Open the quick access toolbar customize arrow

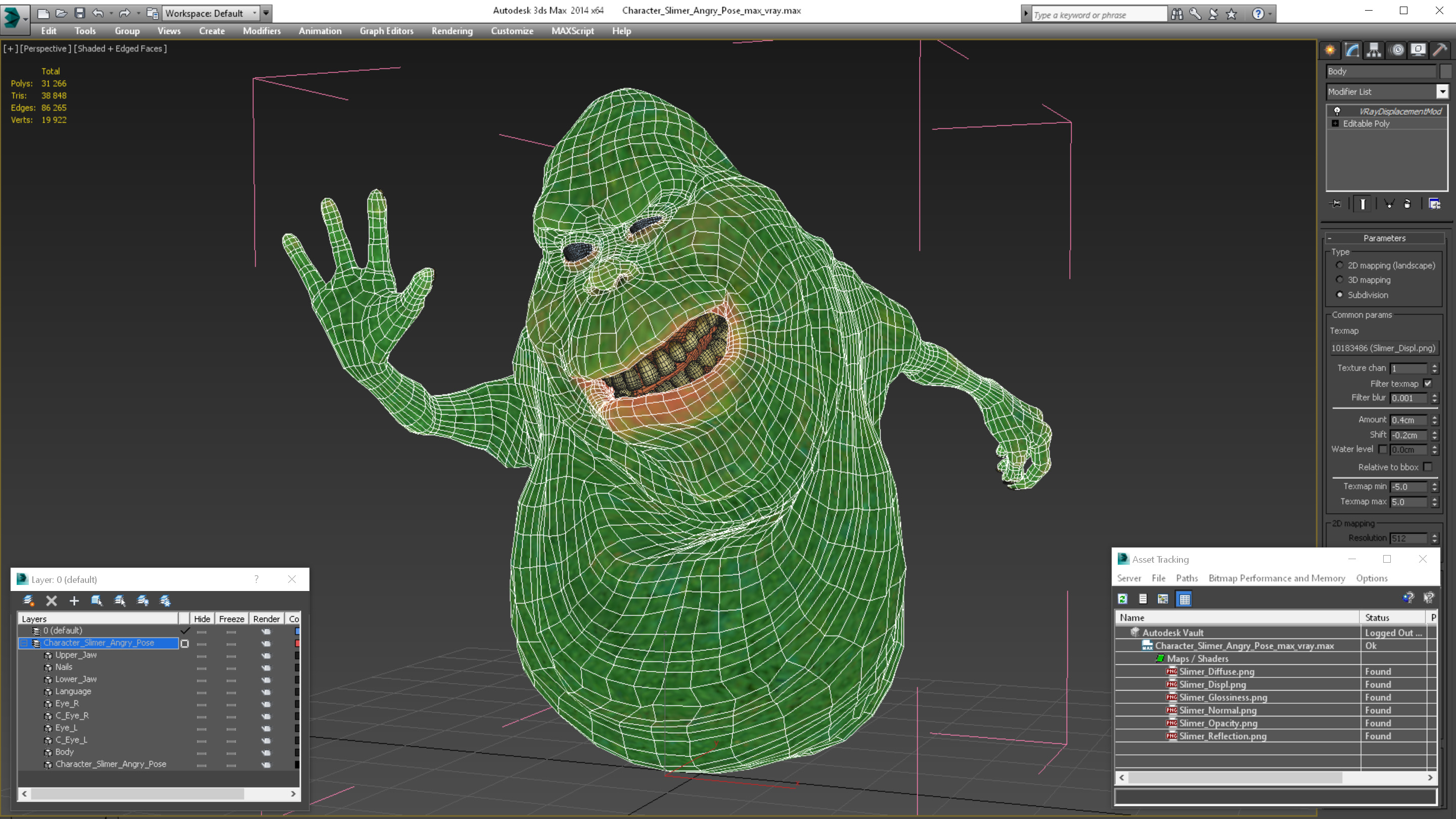coord(265,13)
